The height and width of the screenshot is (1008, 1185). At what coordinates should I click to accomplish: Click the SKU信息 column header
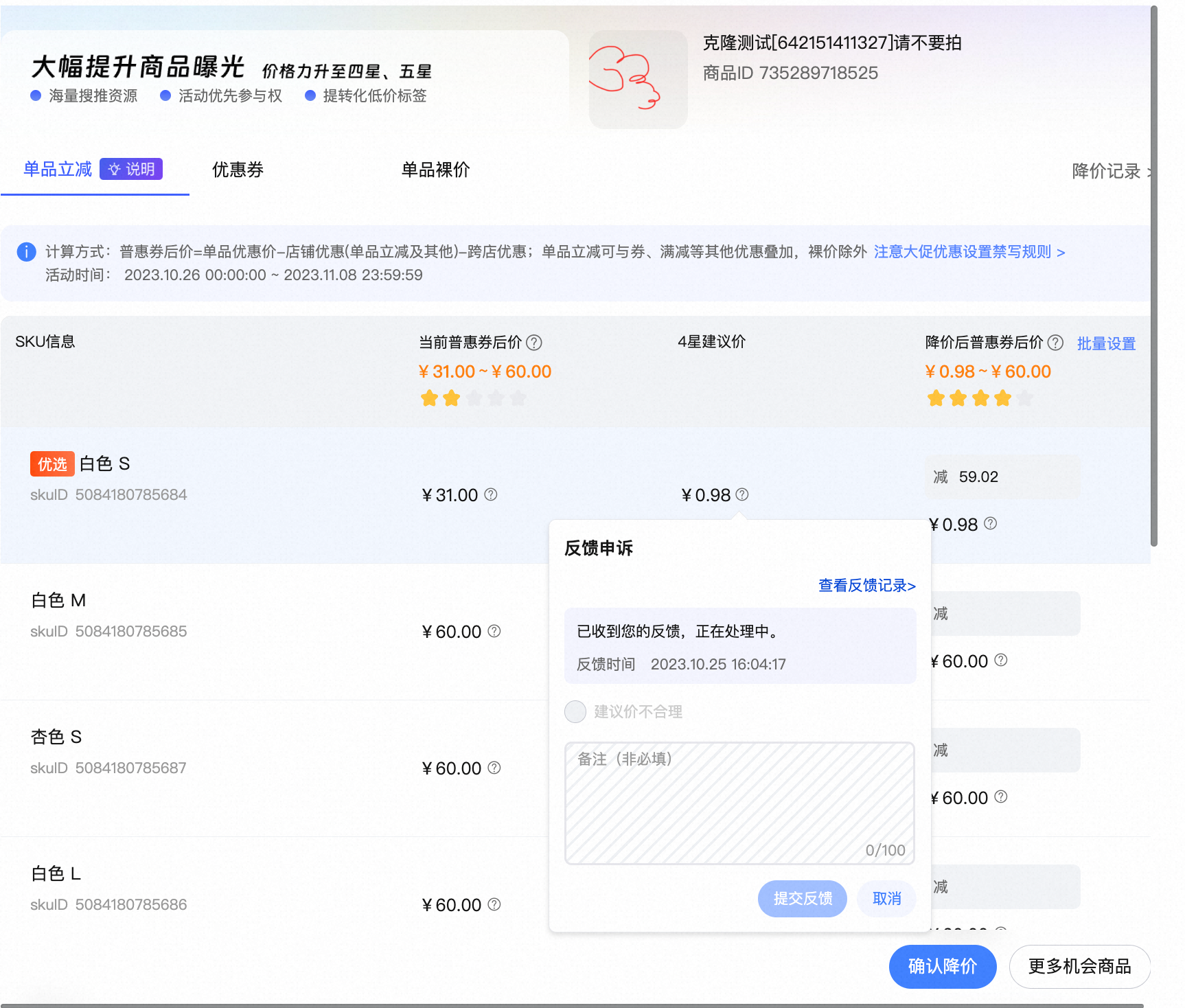[45, 341]
